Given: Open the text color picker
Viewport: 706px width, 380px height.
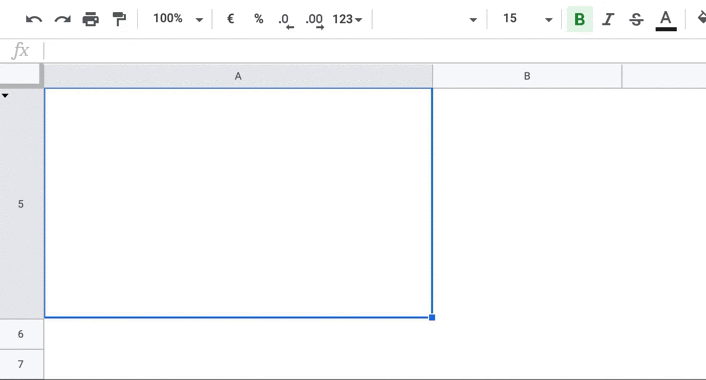Looking at the screenshot, I should point(666,21).
